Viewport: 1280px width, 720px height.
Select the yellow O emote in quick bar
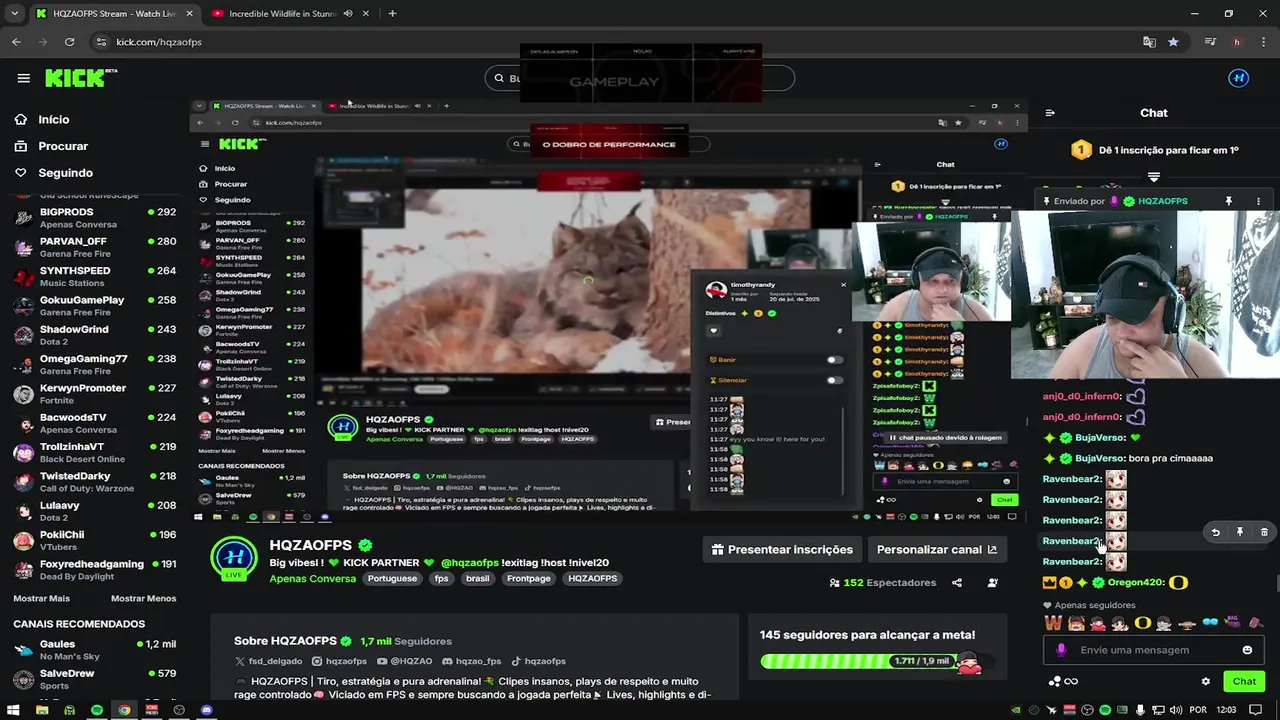point(1142,623)
